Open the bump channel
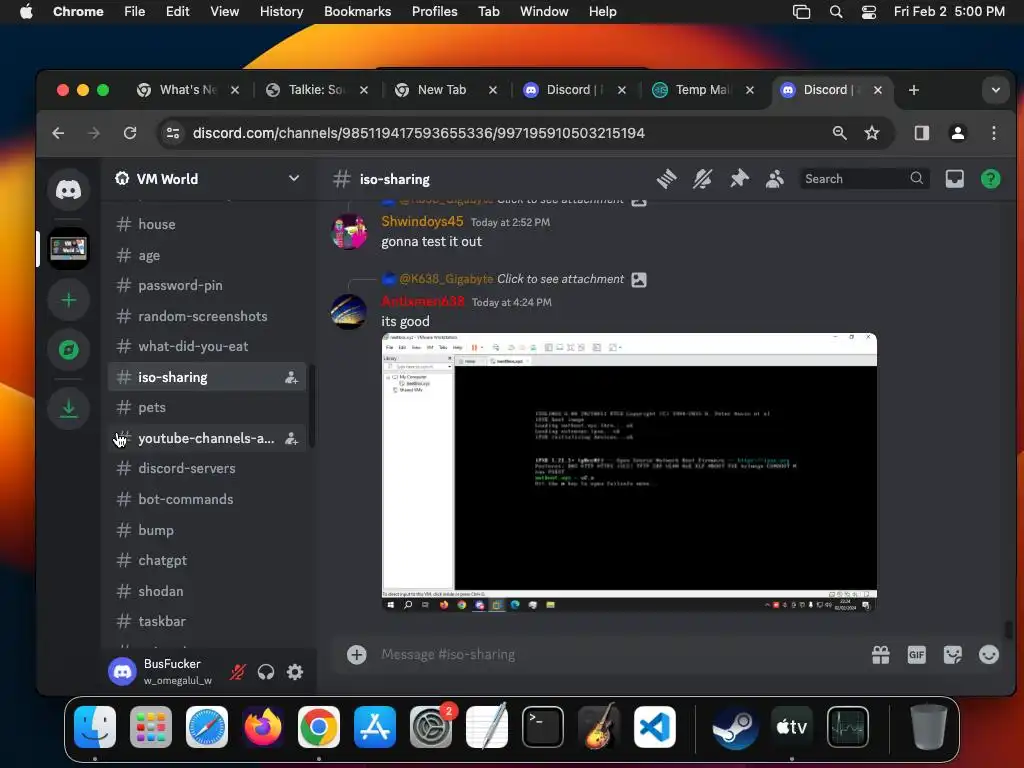The image size is (1024, 768). 206,530
